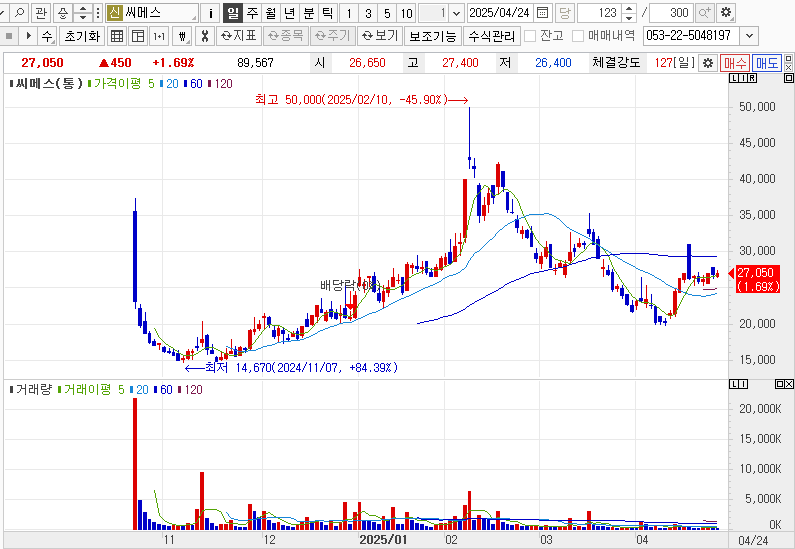Open the 관 watchlist button
This screenshot has width=795, height=549.
(41, 13)
